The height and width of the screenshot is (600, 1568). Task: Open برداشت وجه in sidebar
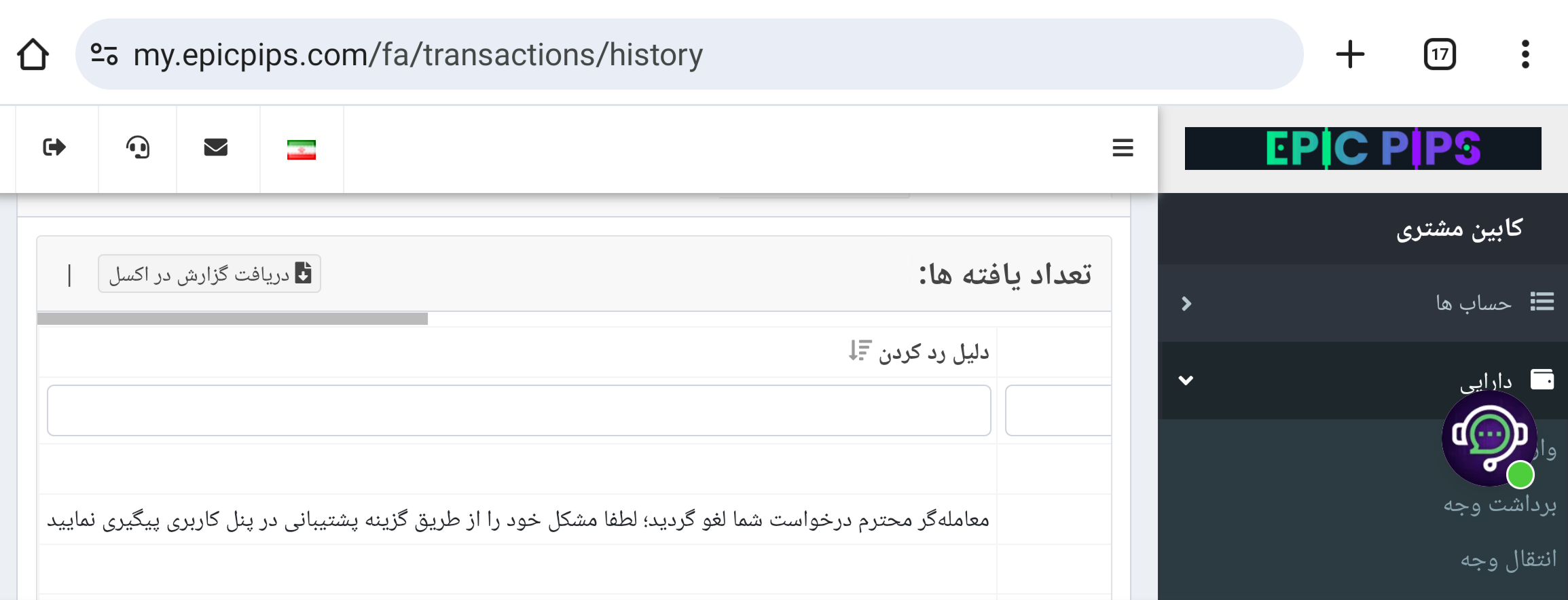(x=1499, y=505)
